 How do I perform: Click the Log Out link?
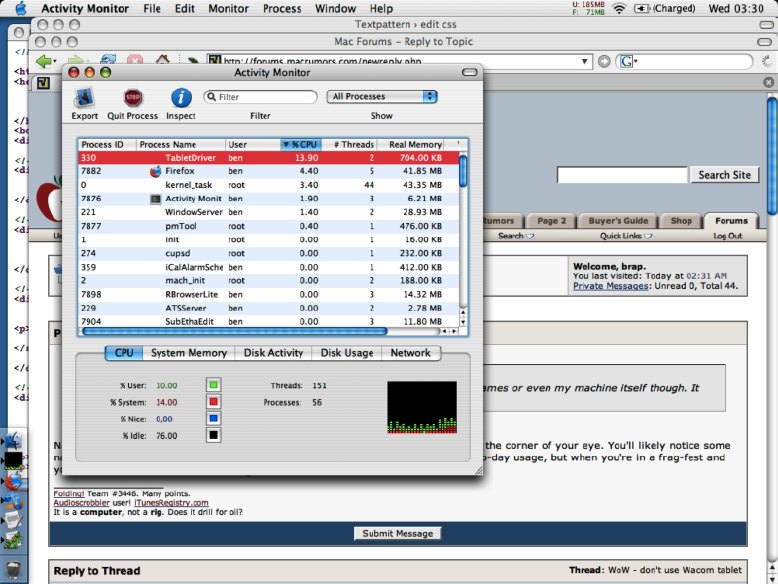tap(727, 236)
